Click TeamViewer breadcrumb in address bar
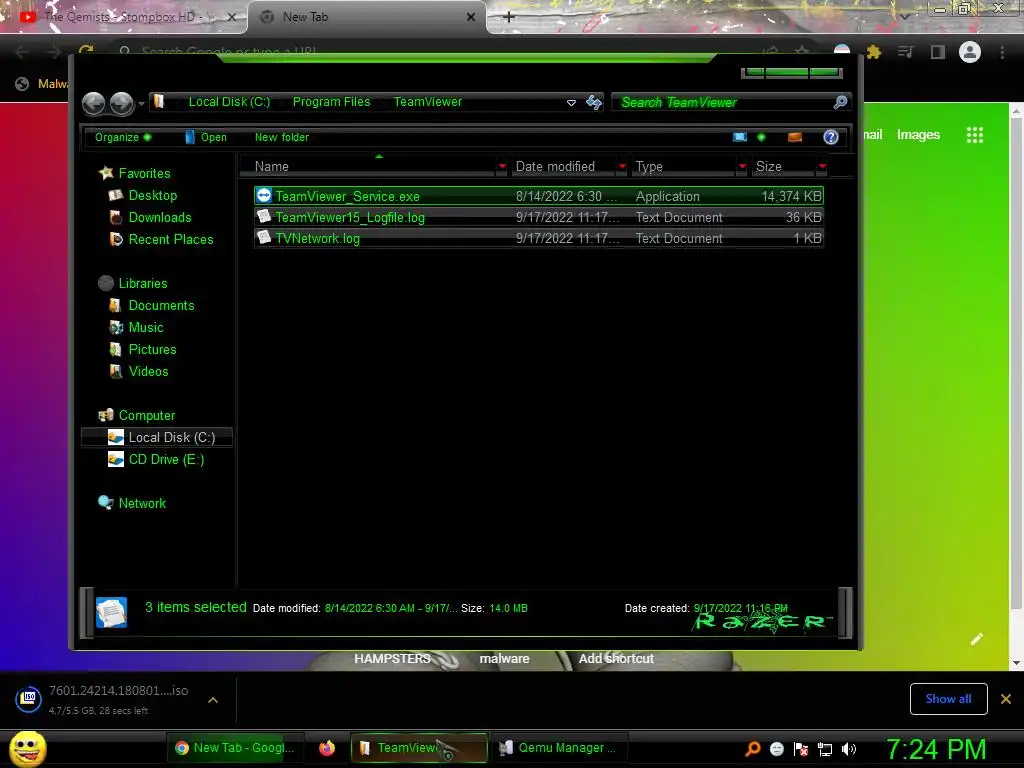This screenshot has width=1024, height=768. 427,102
